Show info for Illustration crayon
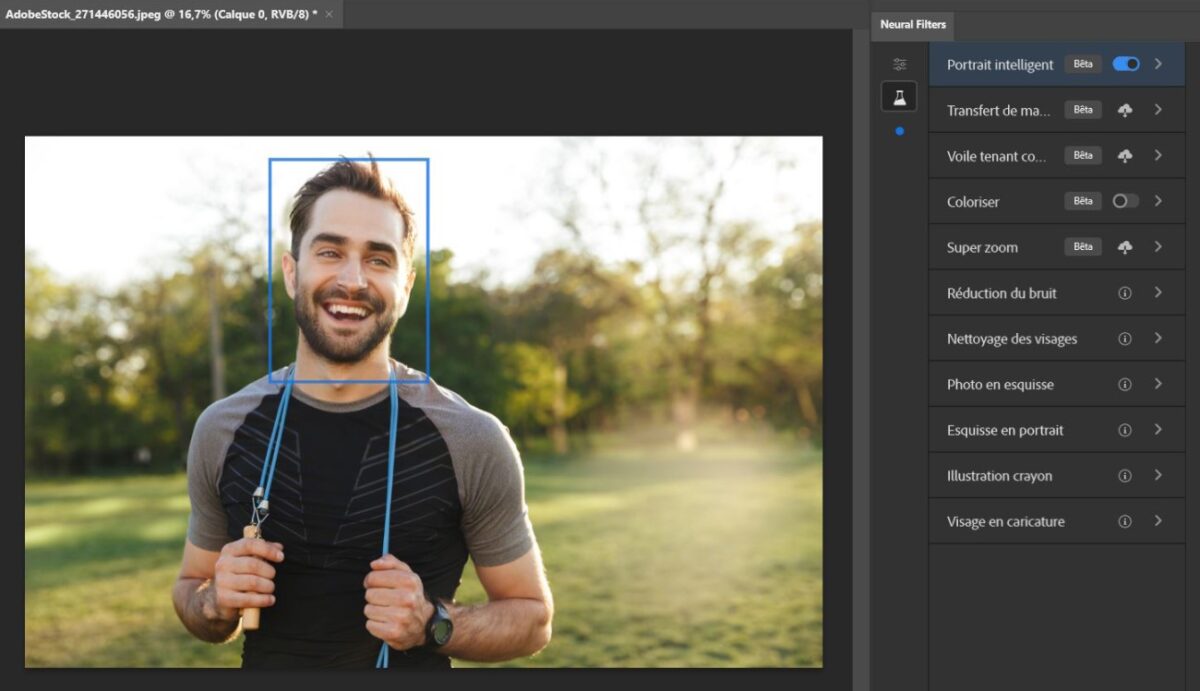1200x691 pixels. point(1125,476)
